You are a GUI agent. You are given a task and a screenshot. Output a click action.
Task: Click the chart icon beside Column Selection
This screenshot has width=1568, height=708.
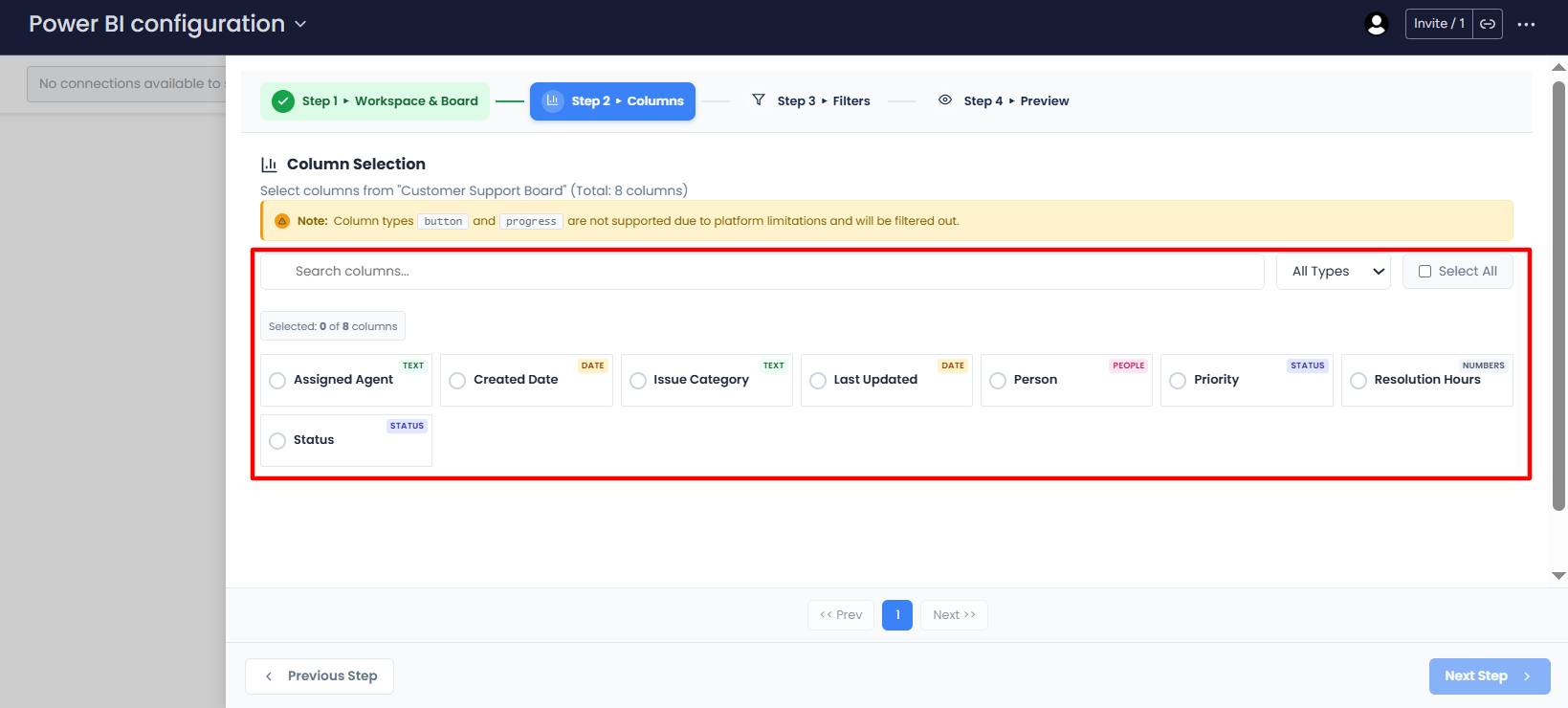(269, 165)
